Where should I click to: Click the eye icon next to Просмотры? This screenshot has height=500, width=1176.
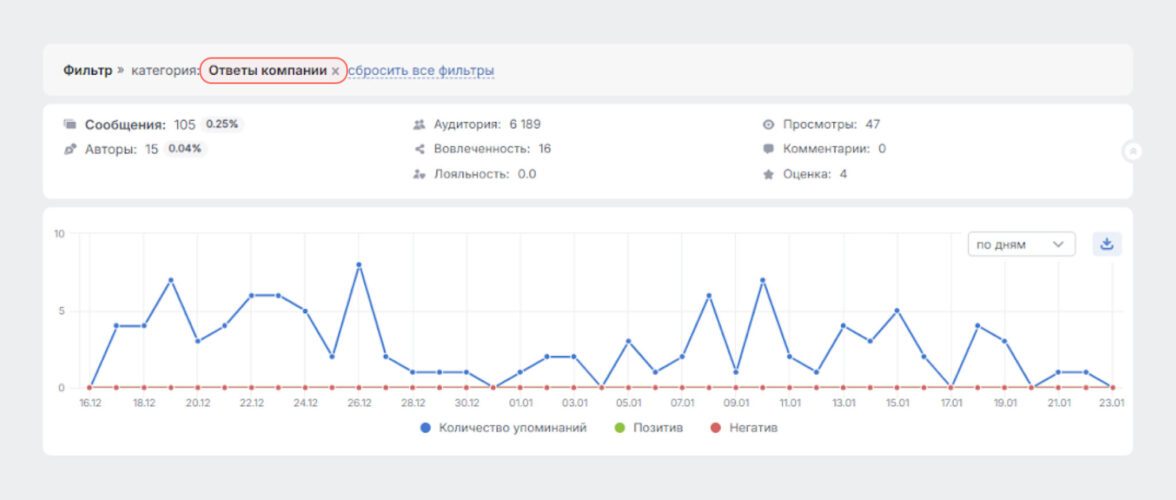pyautogui.click(x=768, y=125)
